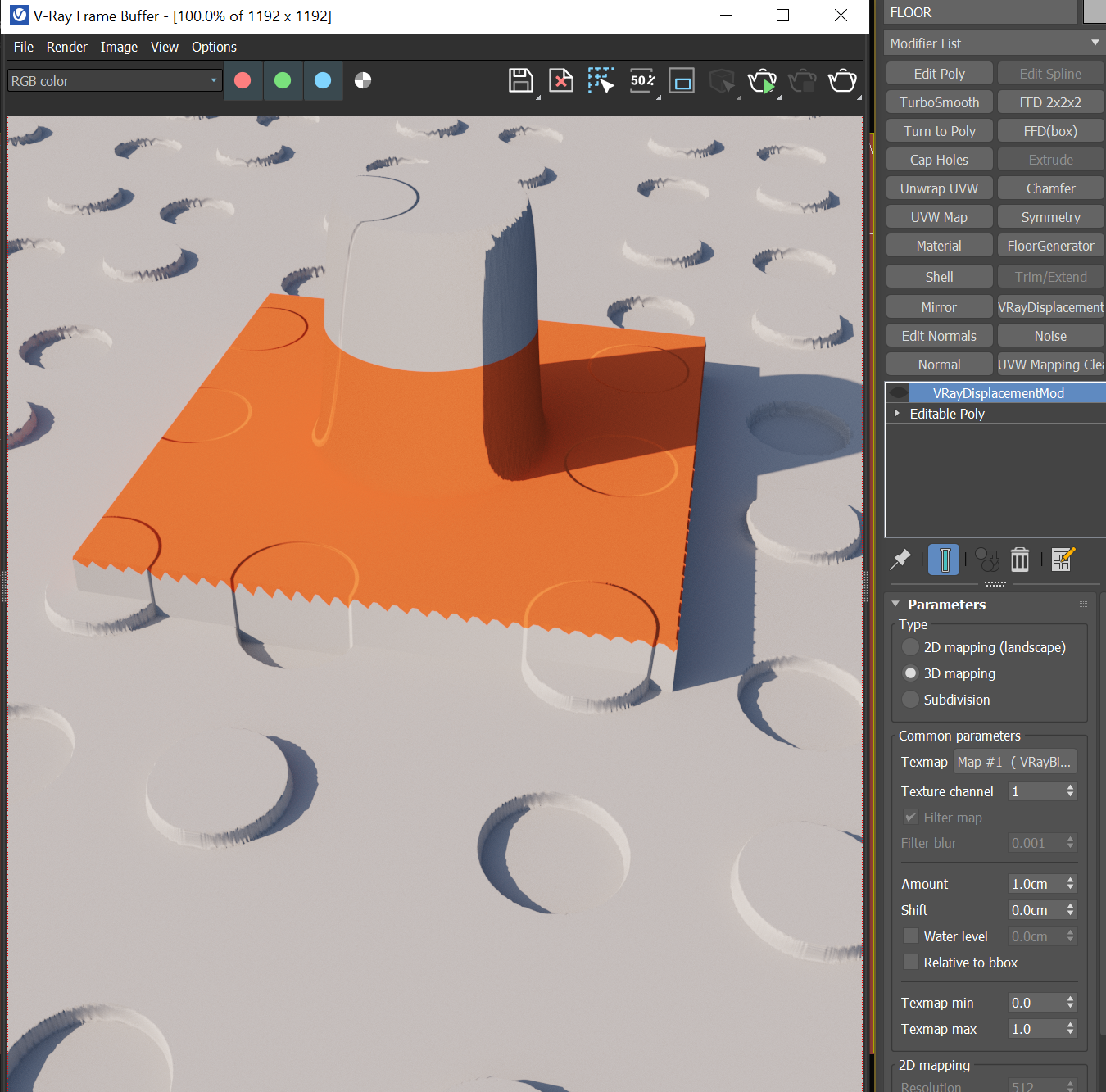Adjust the Texture channel spinner

(1070, 791)
